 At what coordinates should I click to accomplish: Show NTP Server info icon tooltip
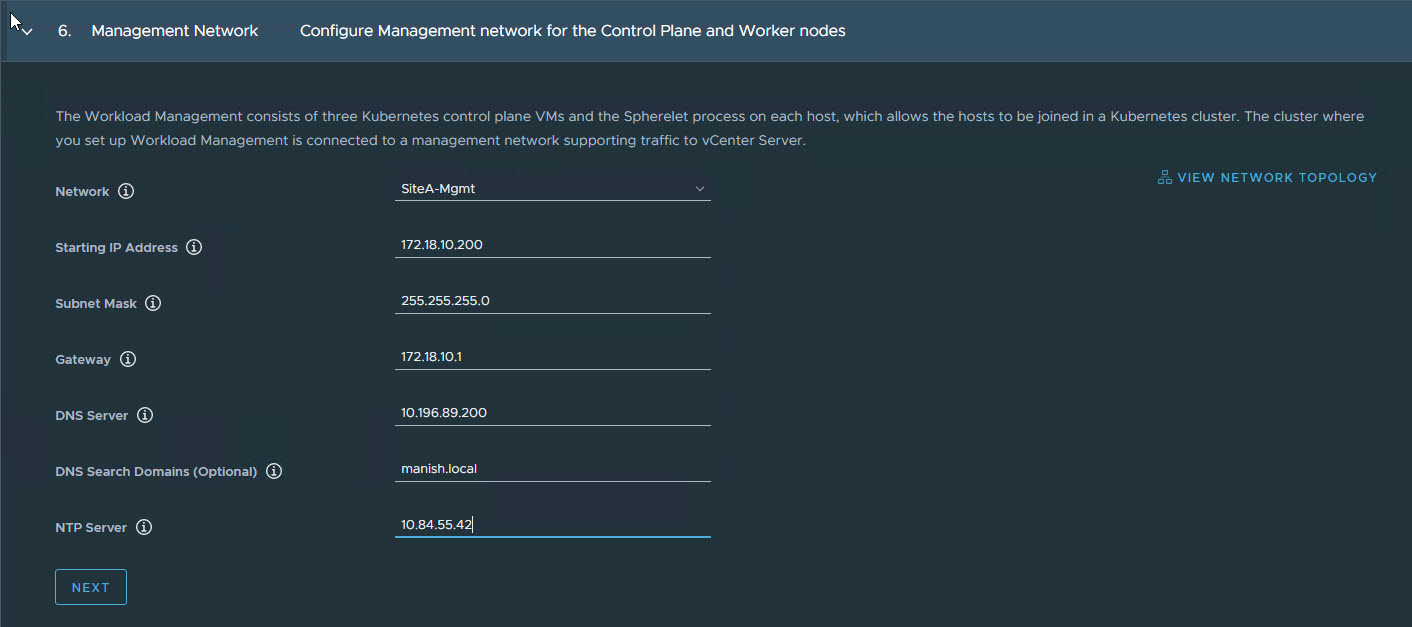(x=144, y=527)
